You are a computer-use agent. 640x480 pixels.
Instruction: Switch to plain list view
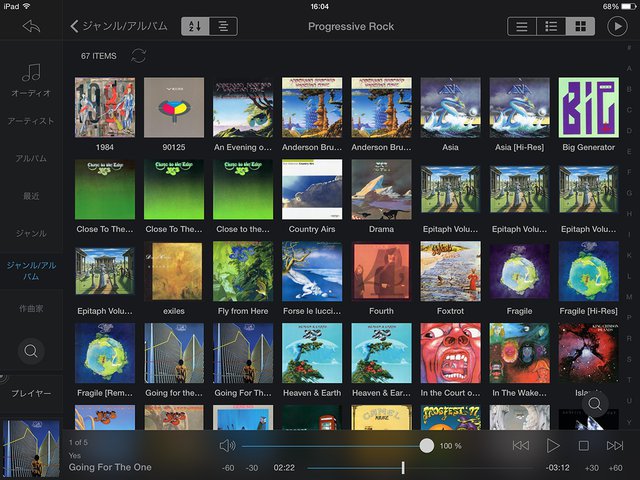pos(522,26)
